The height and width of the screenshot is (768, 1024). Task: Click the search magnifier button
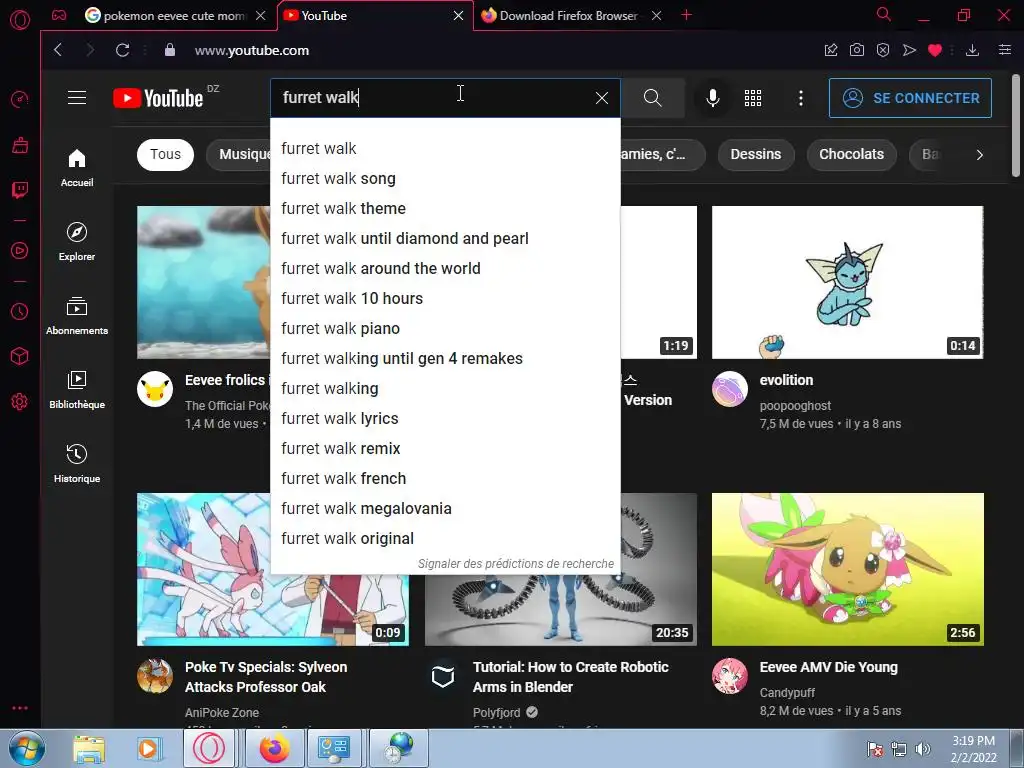652,98
